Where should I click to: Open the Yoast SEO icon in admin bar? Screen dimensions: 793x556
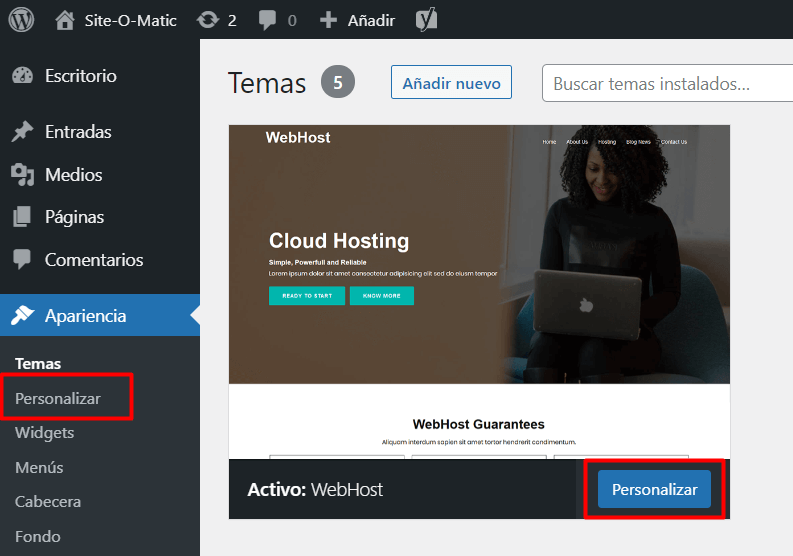pyautogui.click(x=426, y=20)
